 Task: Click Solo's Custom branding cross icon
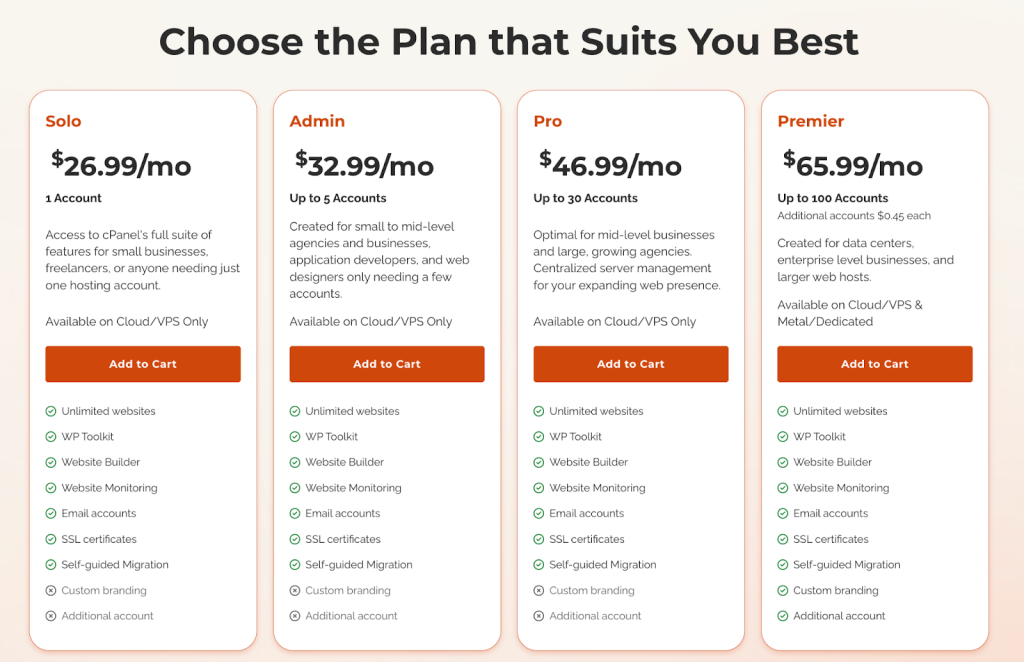click(x=51, y=591)
